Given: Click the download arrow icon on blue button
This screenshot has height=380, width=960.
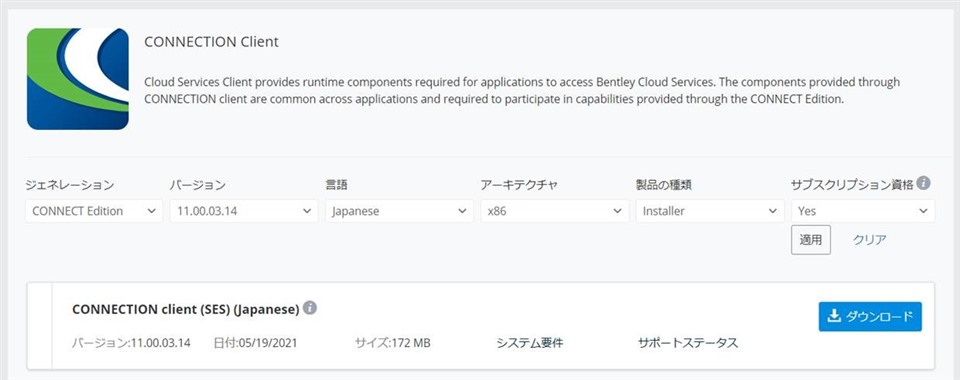Looking at the screenshot, I should [833, 316].
